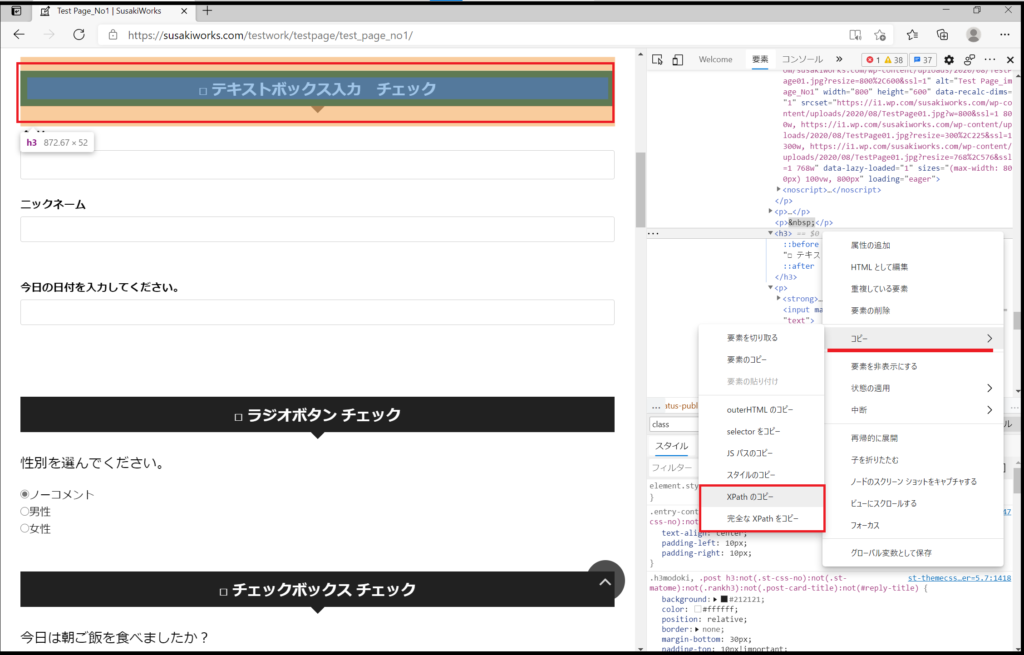This screenshot has height=655, width=1024.
Task: Switch to the 要素 tab
Action: [760, 59]
